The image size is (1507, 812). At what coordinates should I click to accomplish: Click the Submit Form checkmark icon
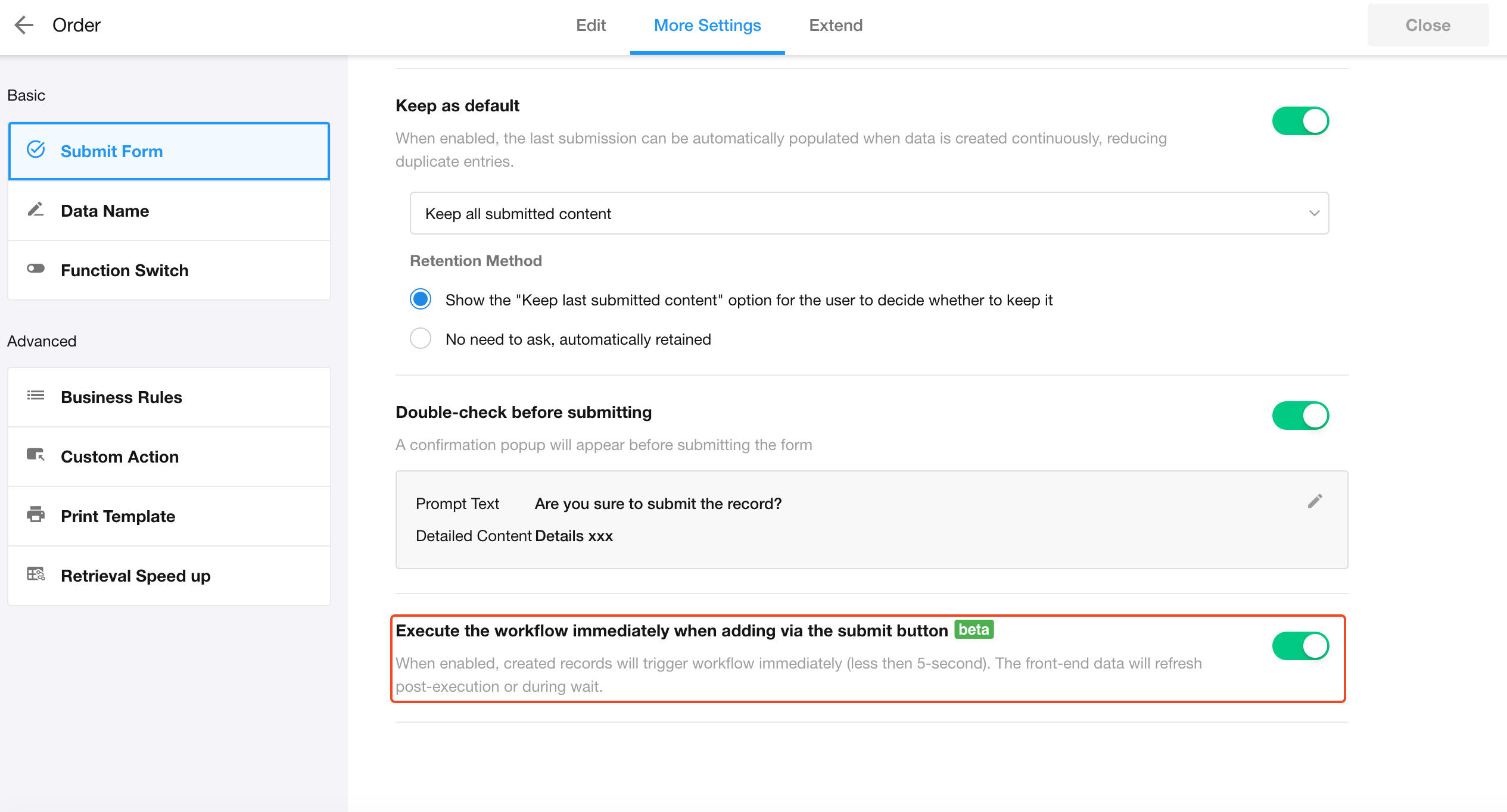point(36,150)
